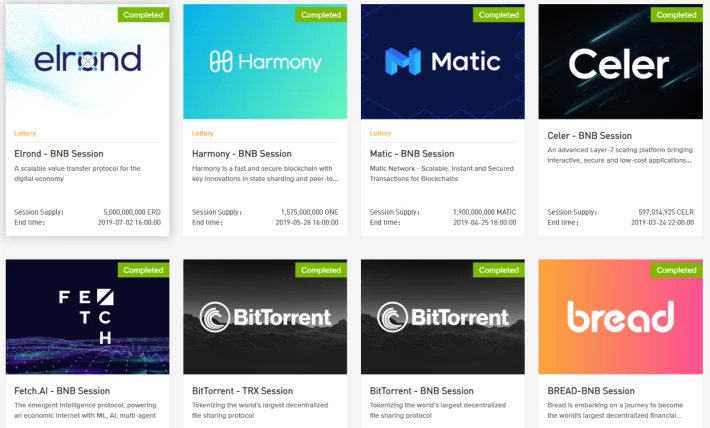Click Session Supply label on Harmony card

(217, 212)
